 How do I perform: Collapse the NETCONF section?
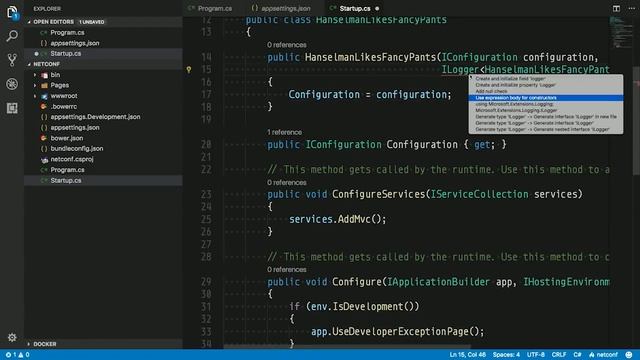(29, 64)
